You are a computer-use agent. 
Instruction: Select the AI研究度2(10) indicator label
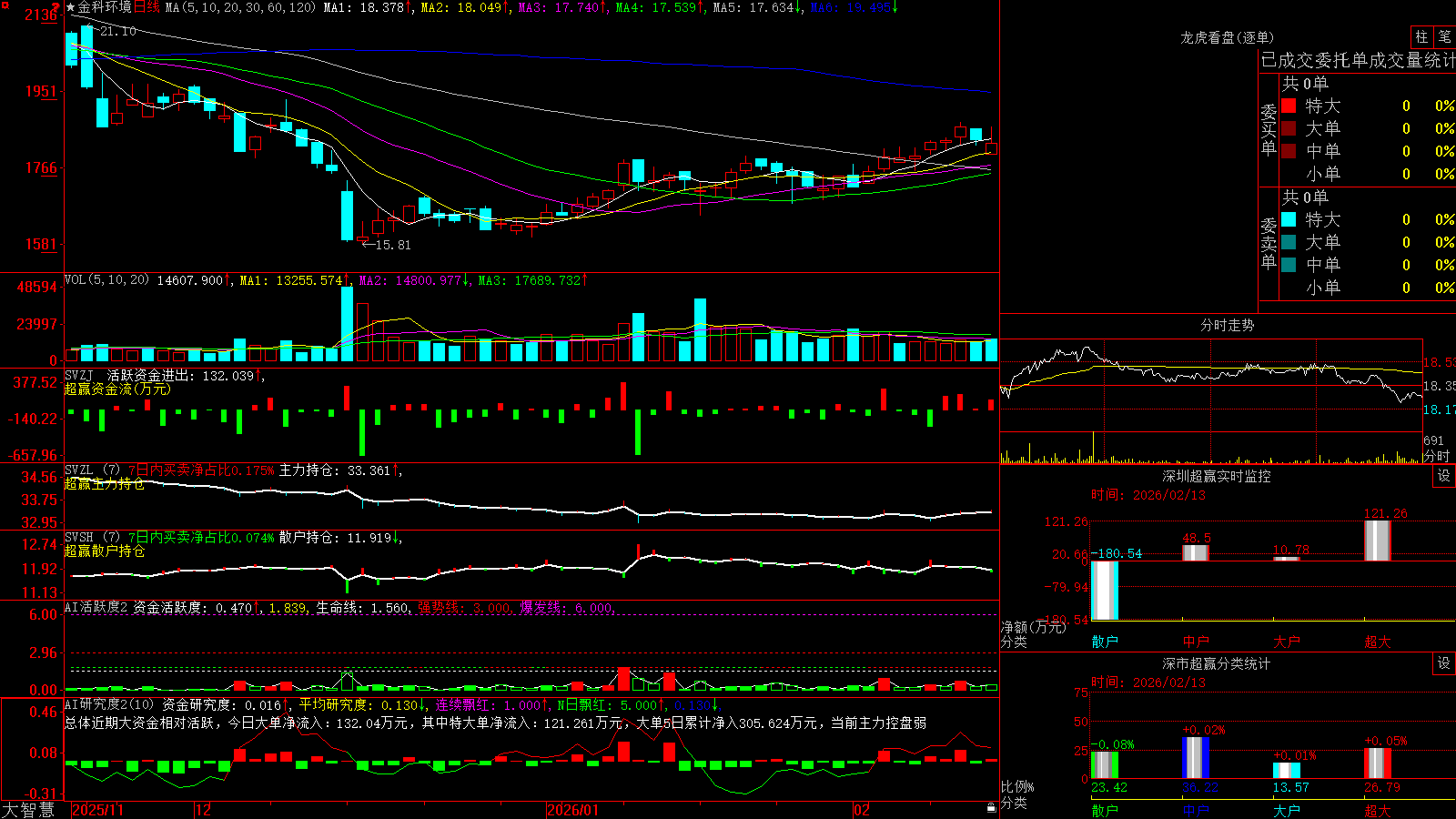(x=110, y=704)
